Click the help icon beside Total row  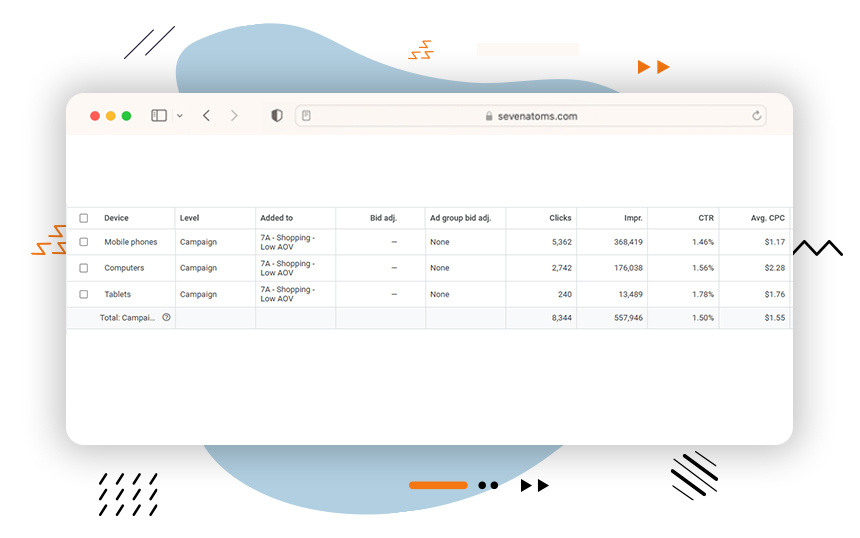[x=166, y=317]
